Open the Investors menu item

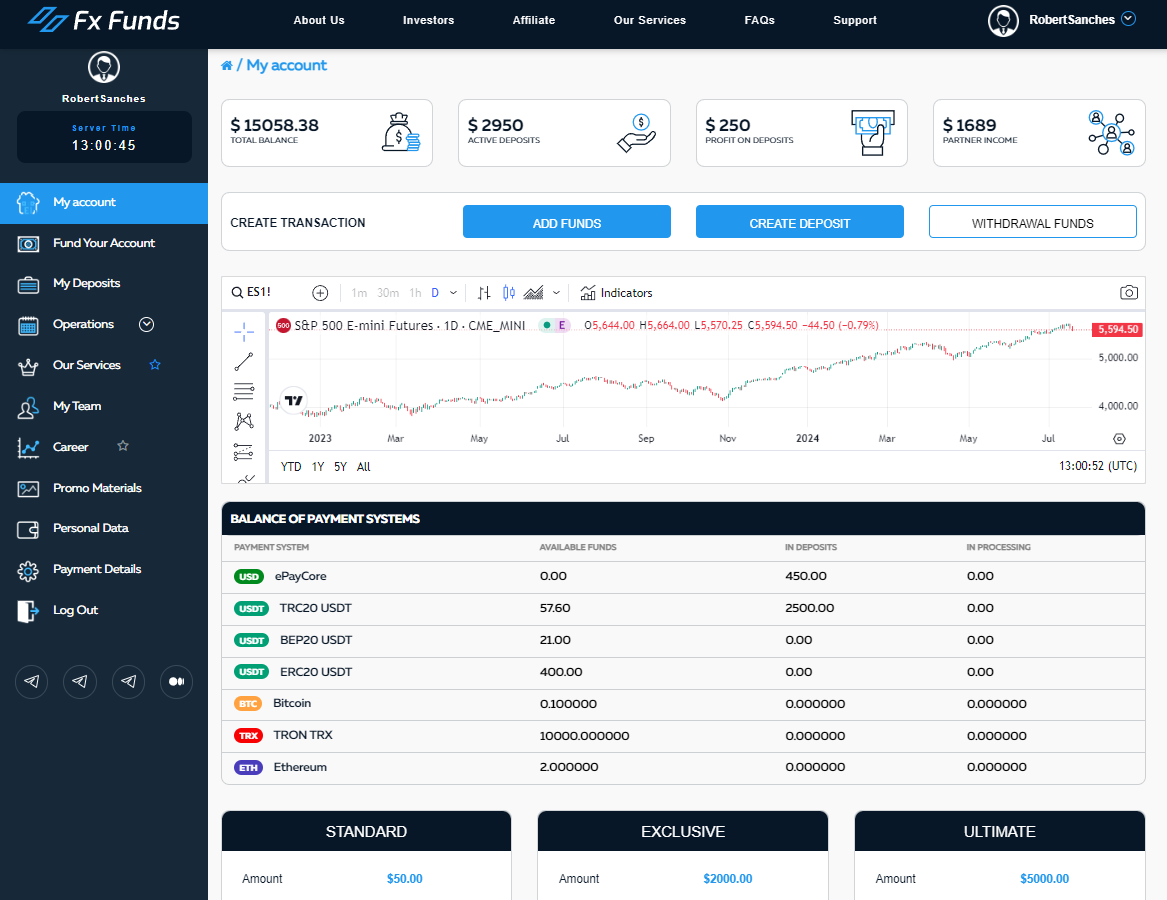click(x=428, y=20)
